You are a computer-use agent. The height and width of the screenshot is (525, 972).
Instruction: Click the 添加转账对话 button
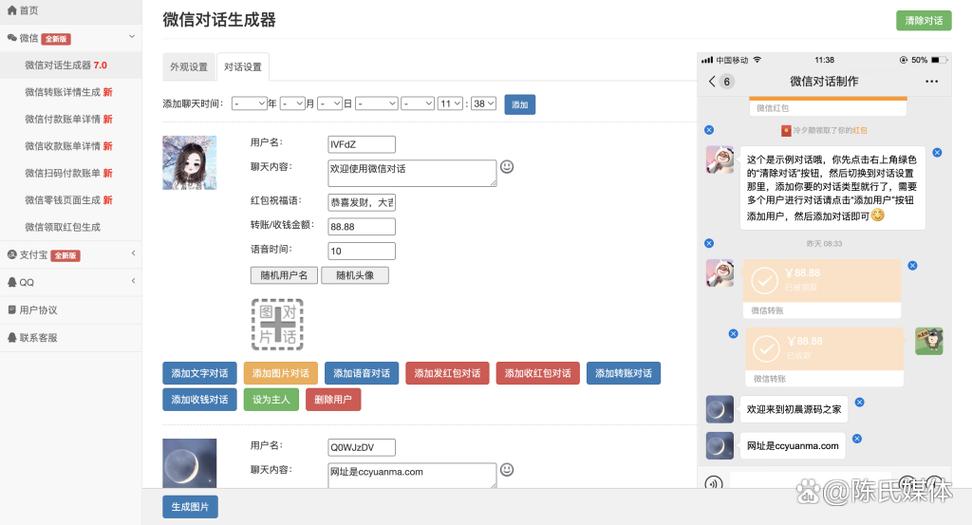point(623,373)
